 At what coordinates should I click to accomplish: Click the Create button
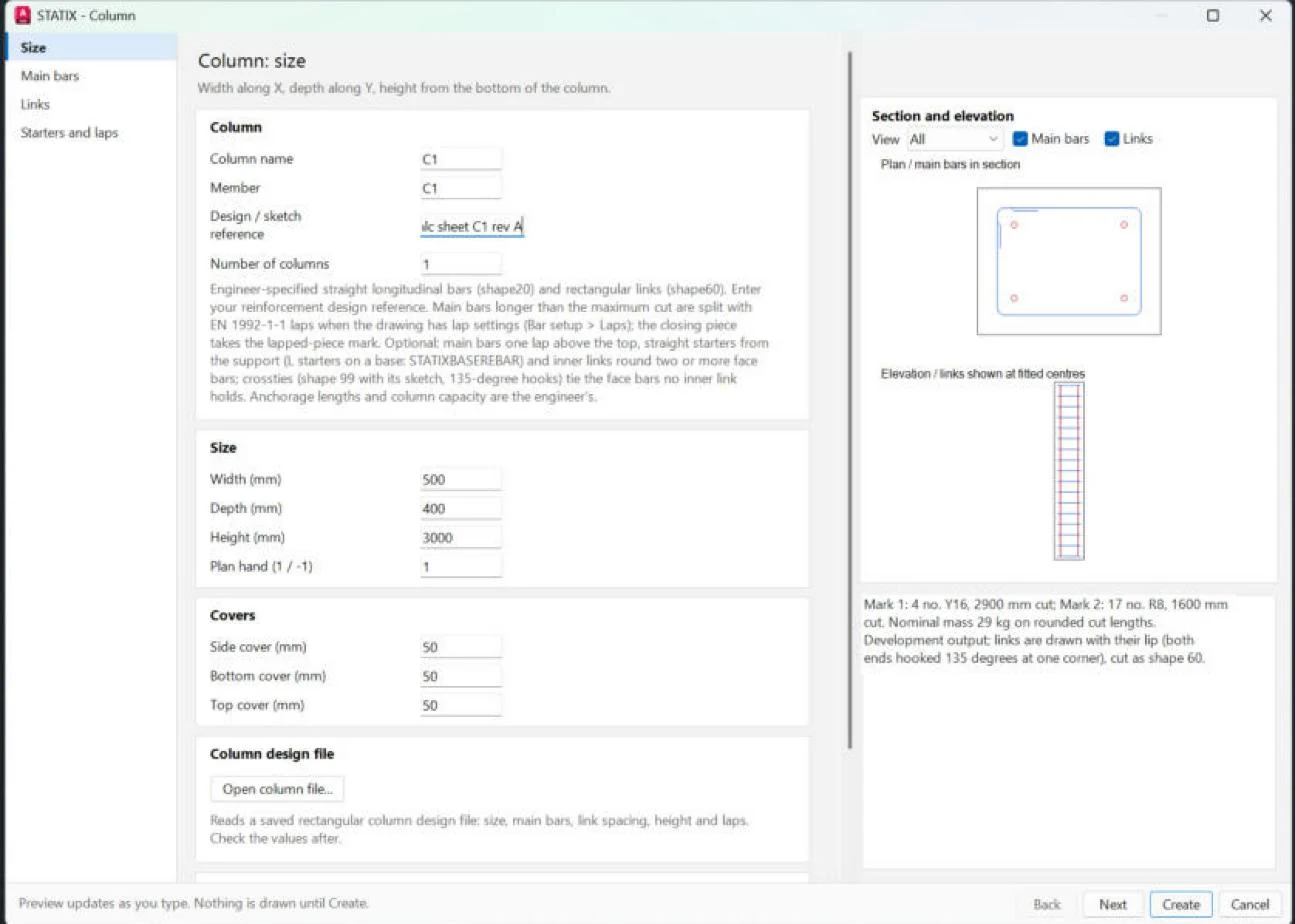(x=1181, y=904)
